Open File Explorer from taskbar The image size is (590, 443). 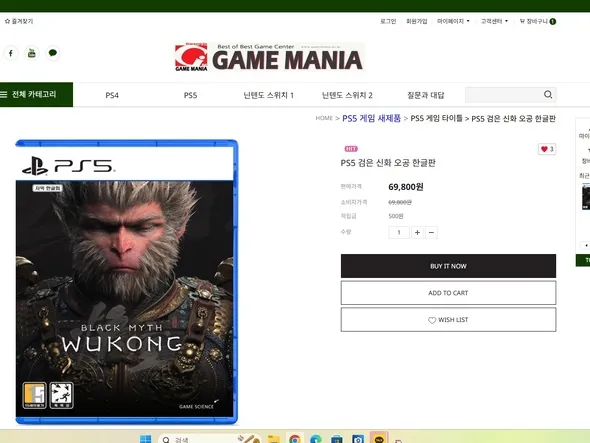click(274, 439)
